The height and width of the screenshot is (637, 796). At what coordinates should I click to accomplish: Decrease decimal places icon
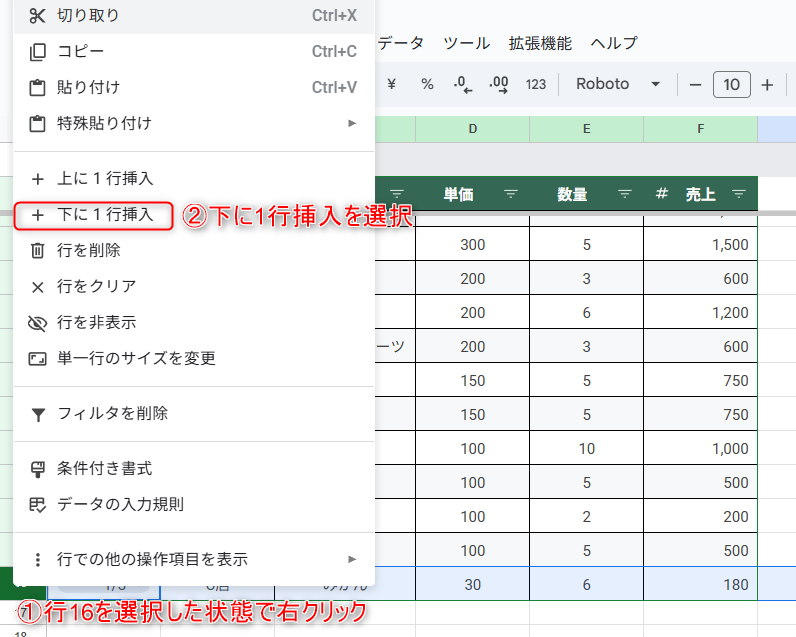(x=462, y=85)
